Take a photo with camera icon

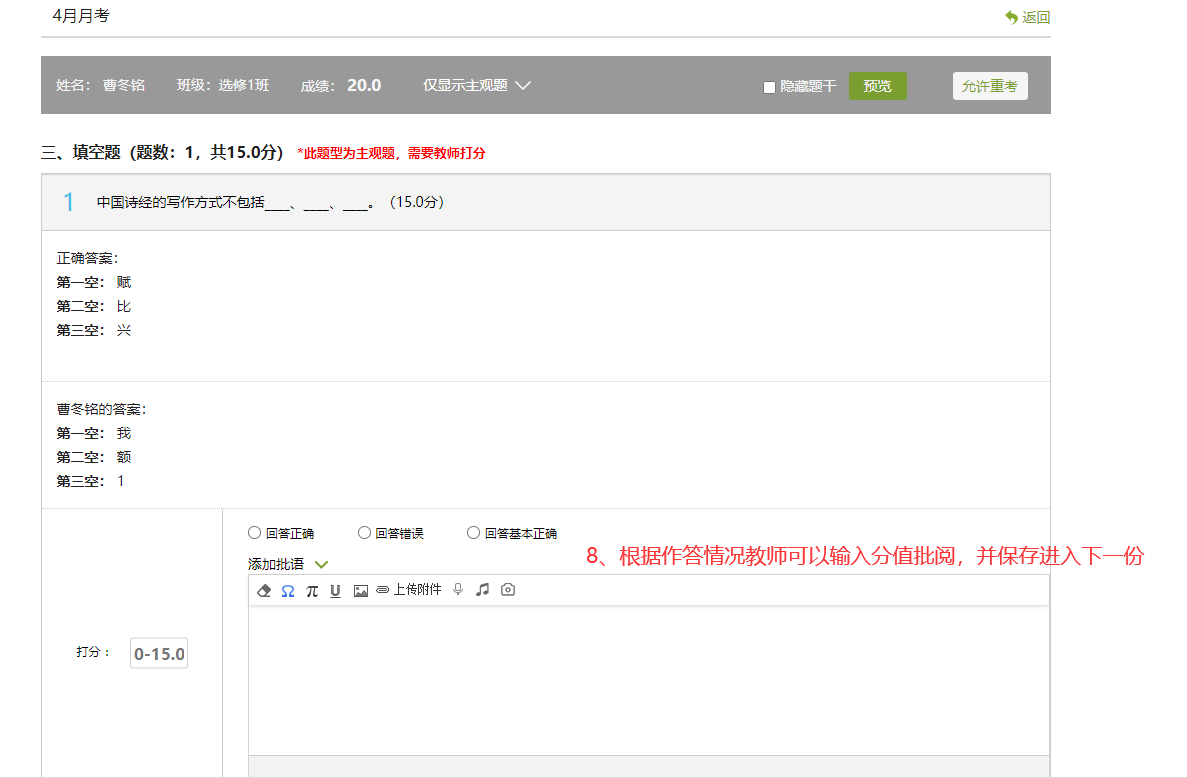click(x=508, y=590)
